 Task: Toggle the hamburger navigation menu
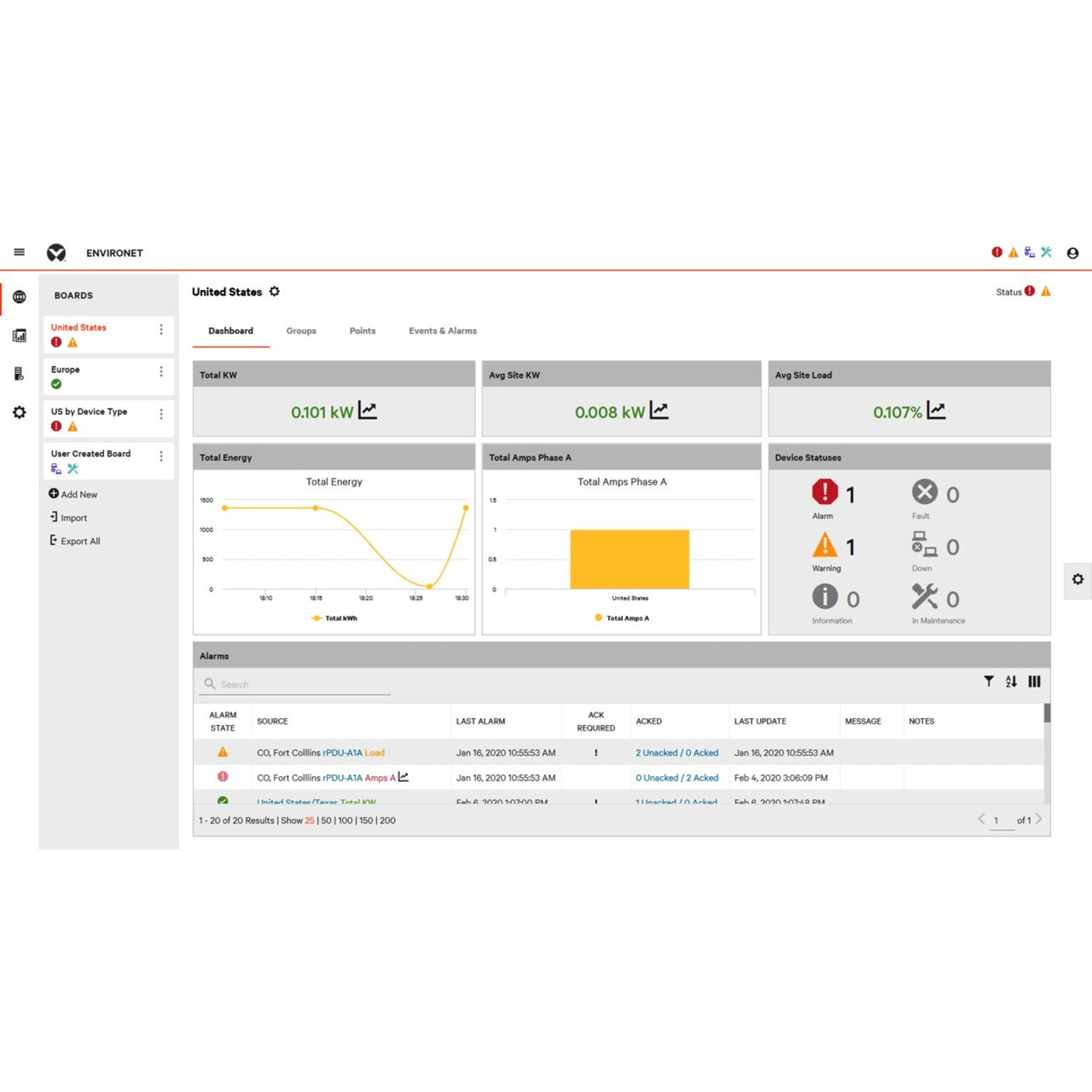19,252
